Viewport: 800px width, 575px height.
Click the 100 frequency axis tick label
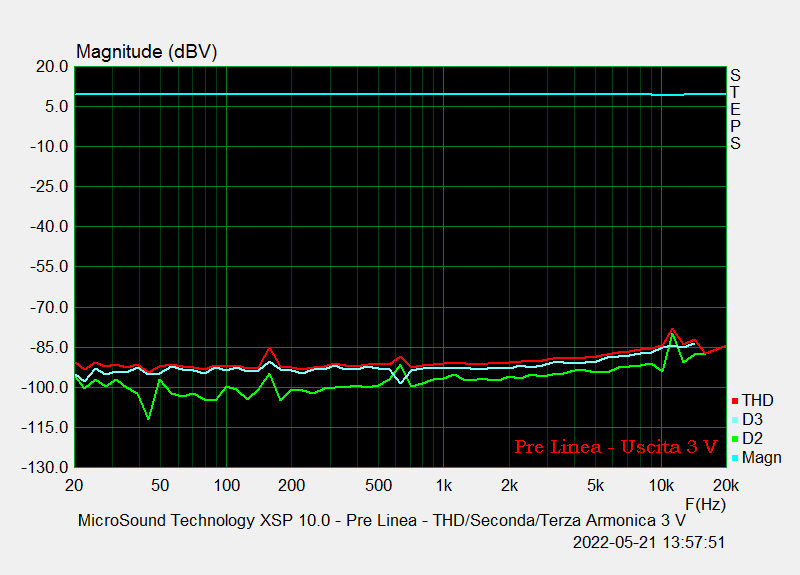(x=227, y=485)
